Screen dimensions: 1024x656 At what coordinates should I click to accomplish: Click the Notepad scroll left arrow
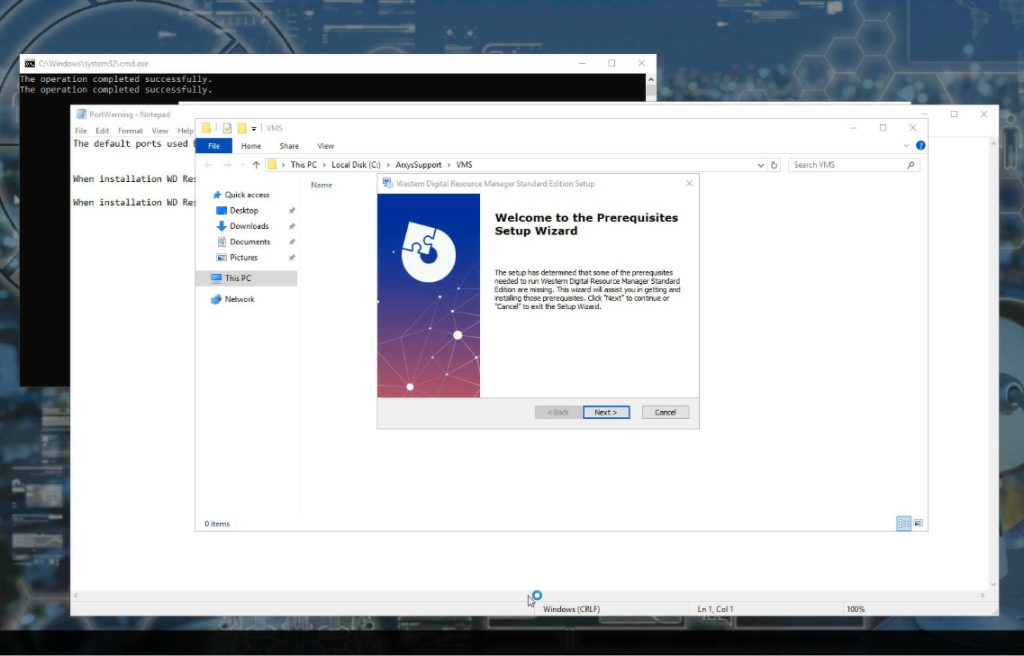pos(76,595)
